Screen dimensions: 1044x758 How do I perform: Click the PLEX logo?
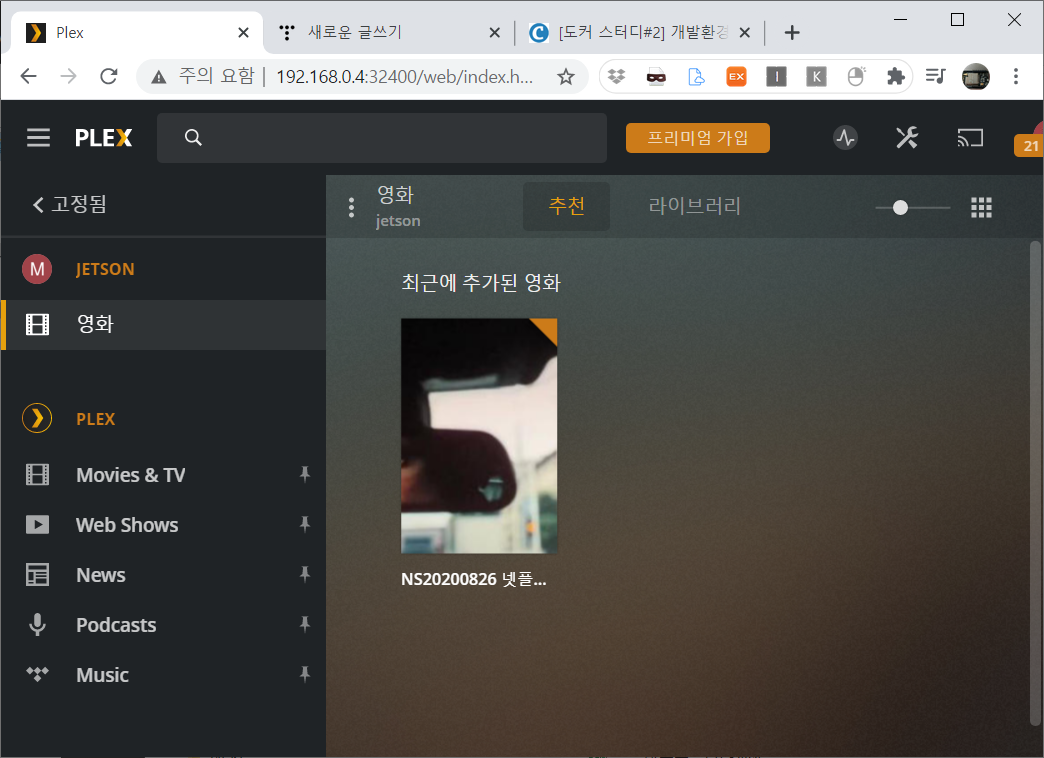click(103, 138)
